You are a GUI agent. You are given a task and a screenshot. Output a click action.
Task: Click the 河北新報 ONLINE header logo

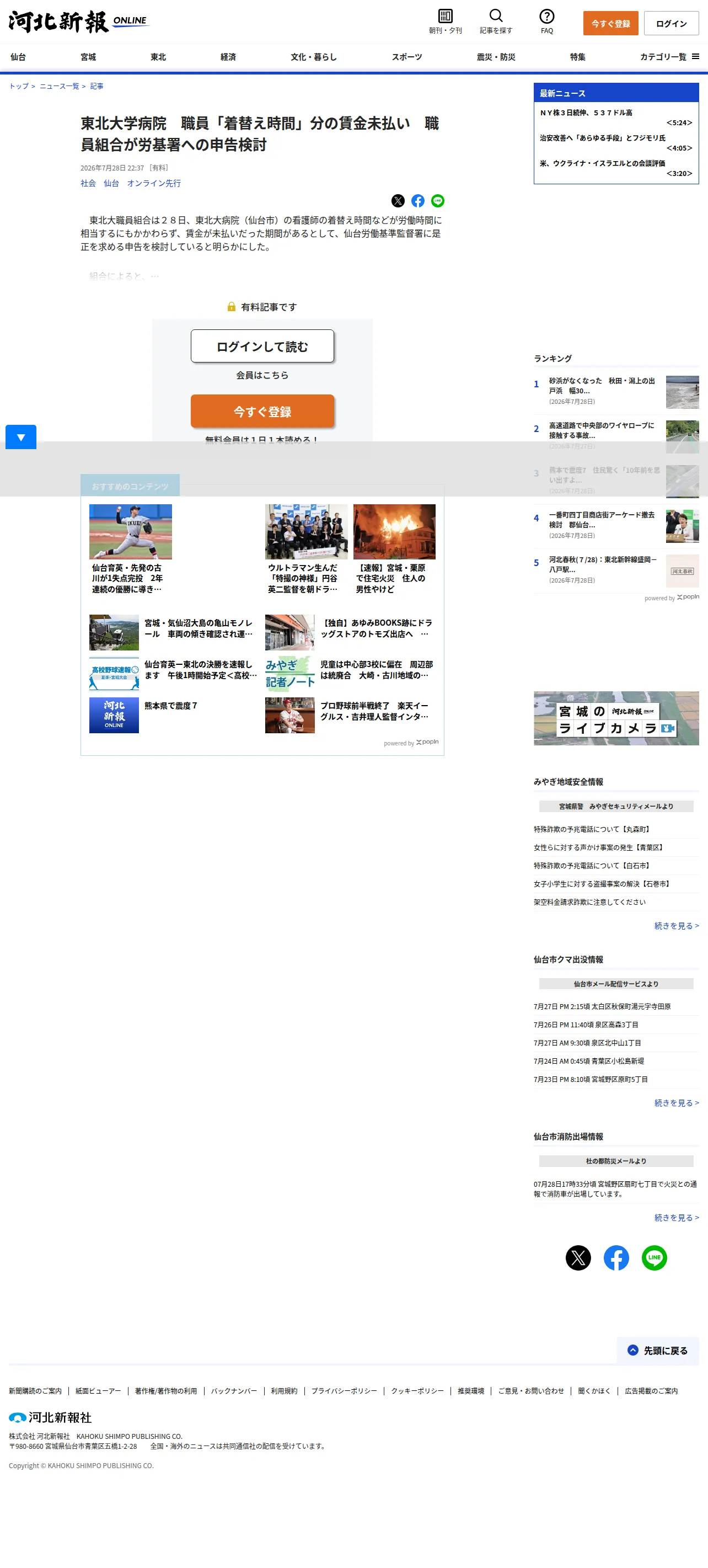78,22
